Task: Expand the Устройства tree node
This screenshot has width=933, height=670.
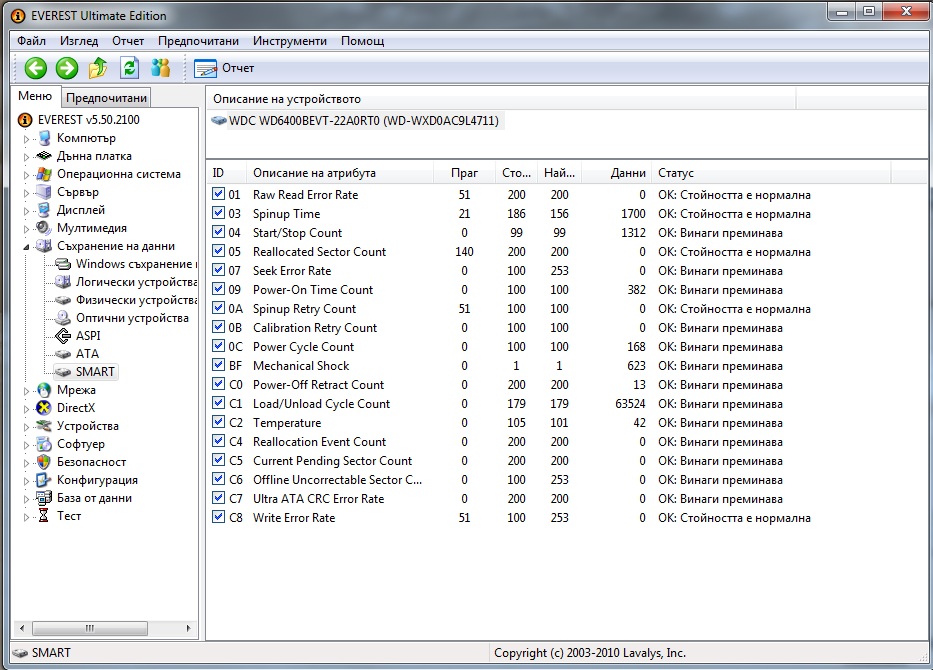Action: click(26, 427)
